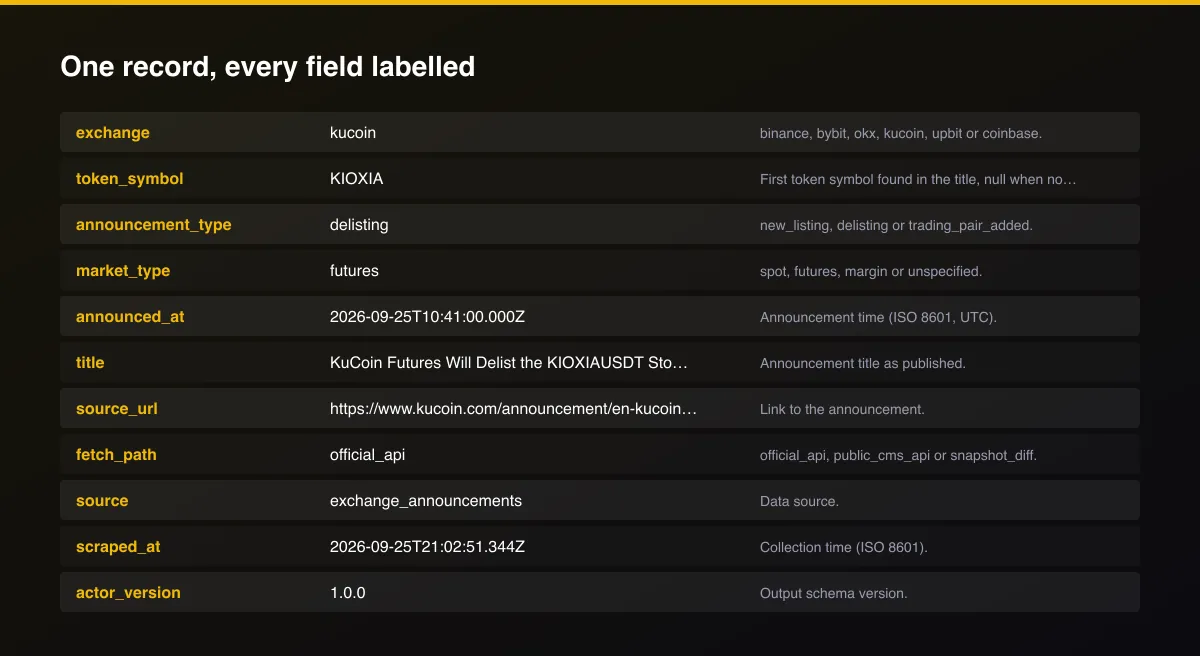Open the kucoin.com announcement URL
This screenshot has width=1200, height=656.
click(513, 409)
